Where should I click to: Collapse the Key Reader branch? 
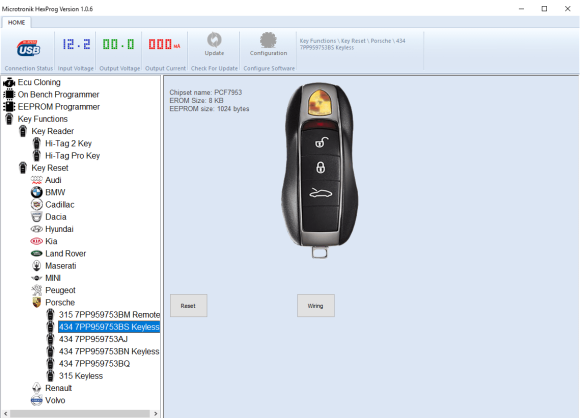click(x=53, y=131)
